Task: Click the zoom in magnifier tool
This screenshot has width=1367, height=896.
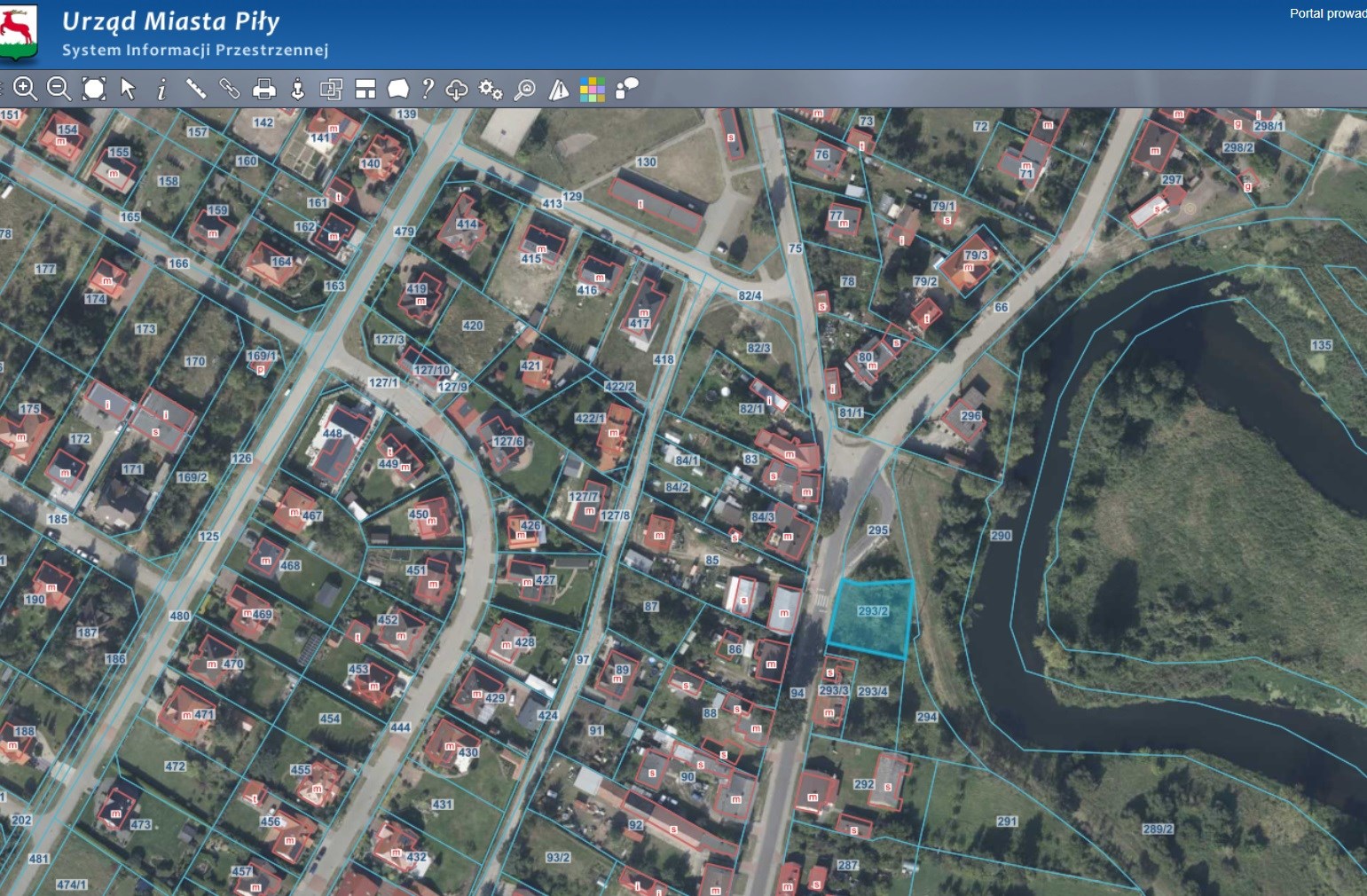Action: [25, 89]
